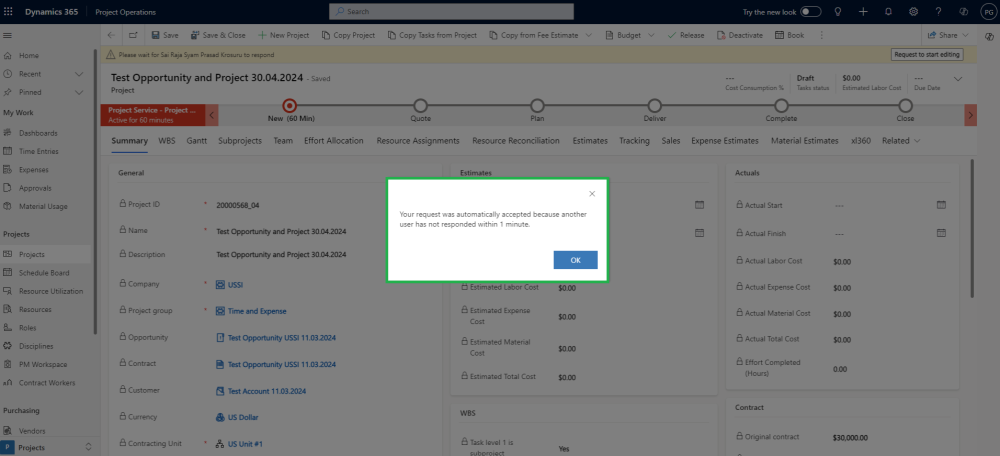Screen dimensions: 1000x456
Task: Toggle the Try the new look switch
Action: click(811, 11)
